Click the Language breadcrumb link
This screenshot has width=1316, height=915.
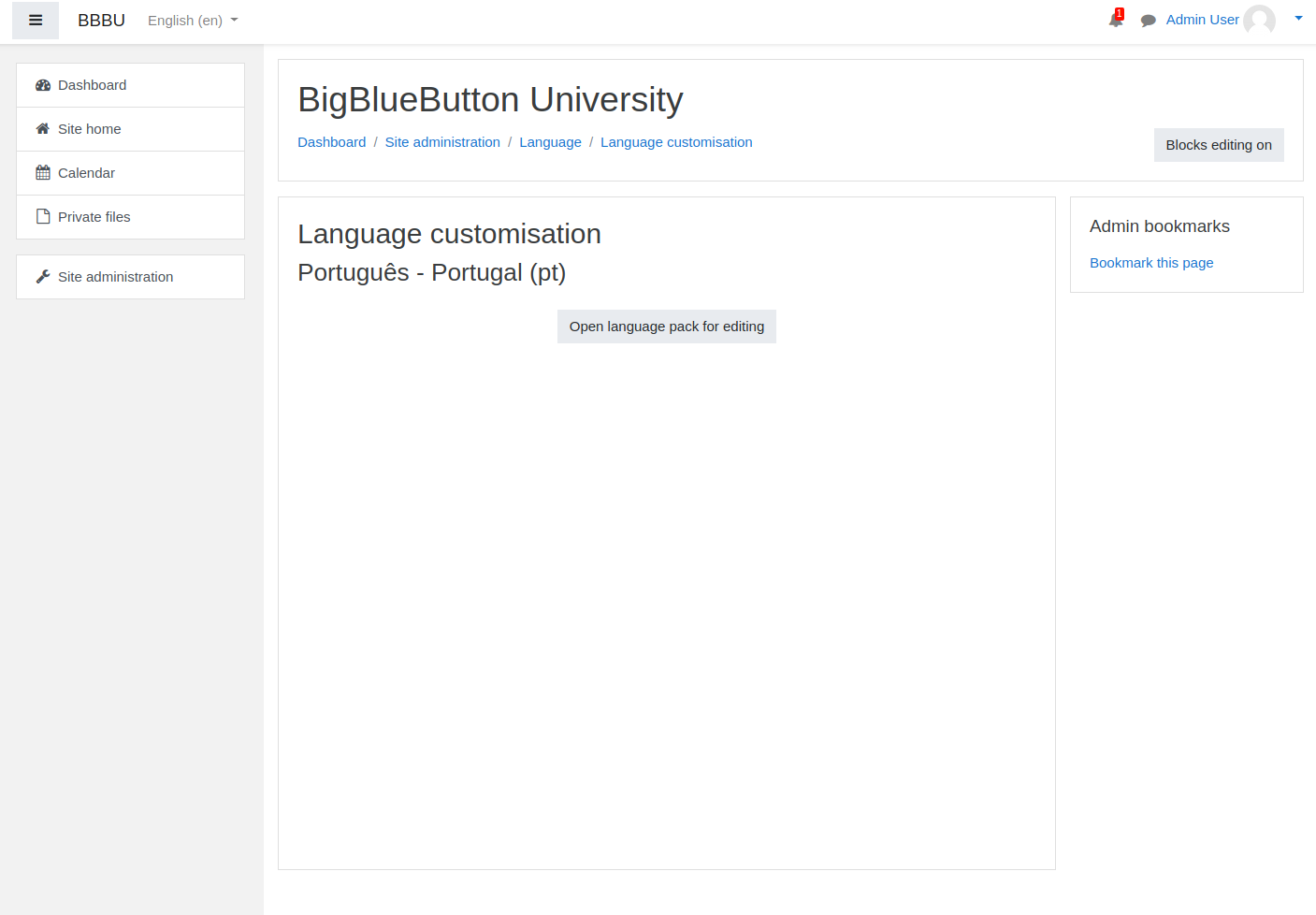coord(550,142)
